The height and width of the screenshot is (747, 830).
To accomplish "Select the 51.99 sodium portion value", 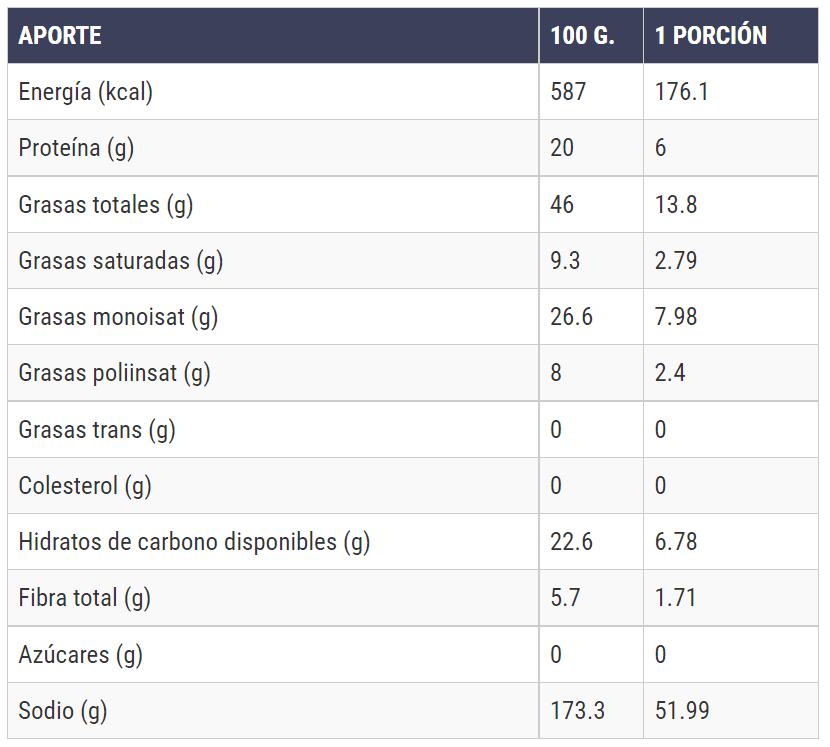I will tap(682, 711).
